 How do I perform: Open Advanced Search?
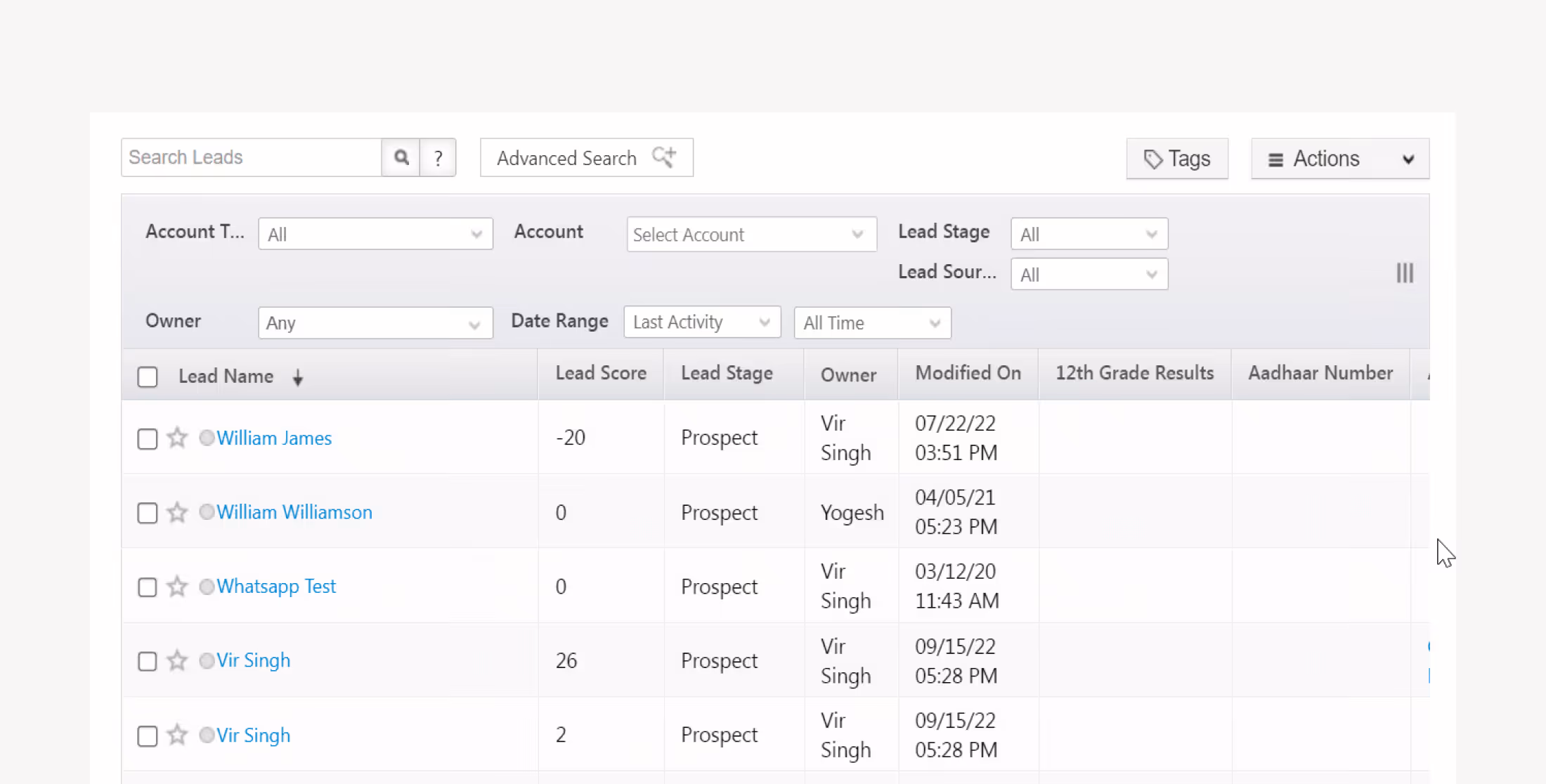(x=586, y=158)
